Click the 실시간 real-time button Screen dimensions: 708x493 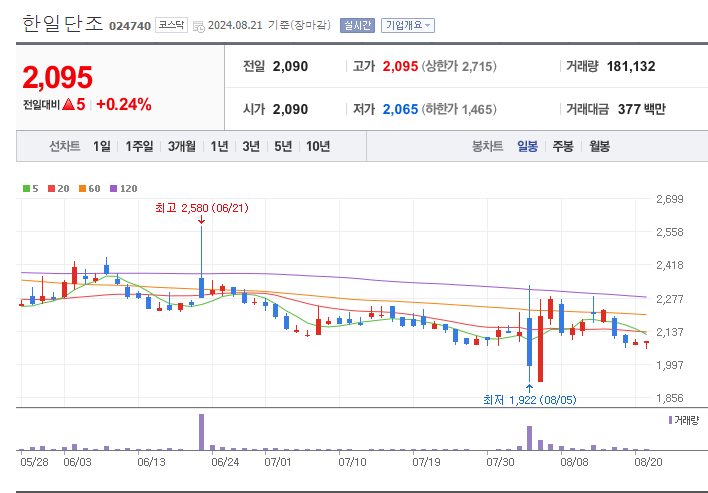tap(357, 25)
